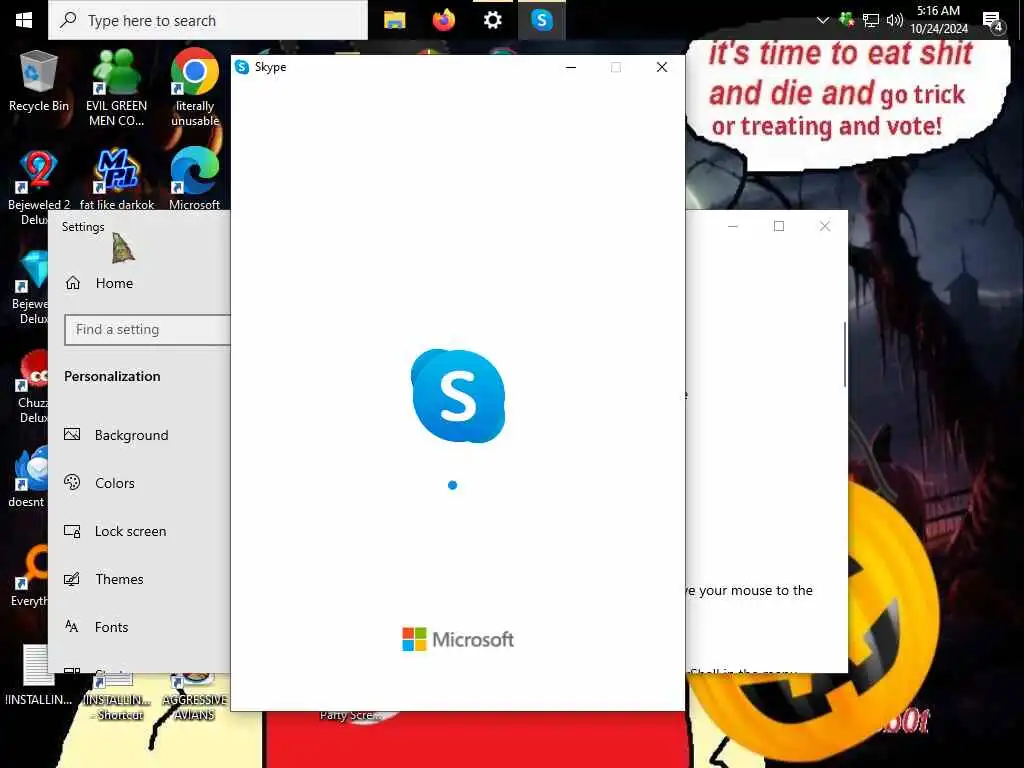Select the Skype taskbar button
This screenshot has height=768, width=1024.
pos(541,20)
